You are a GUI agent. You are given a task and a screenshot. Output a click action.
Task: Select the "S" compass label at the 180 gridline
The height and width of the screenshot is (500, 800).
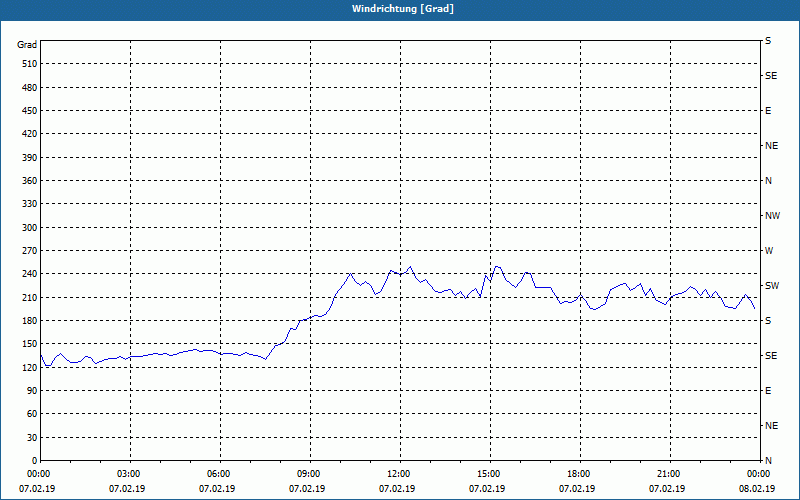tap(768, 321)
